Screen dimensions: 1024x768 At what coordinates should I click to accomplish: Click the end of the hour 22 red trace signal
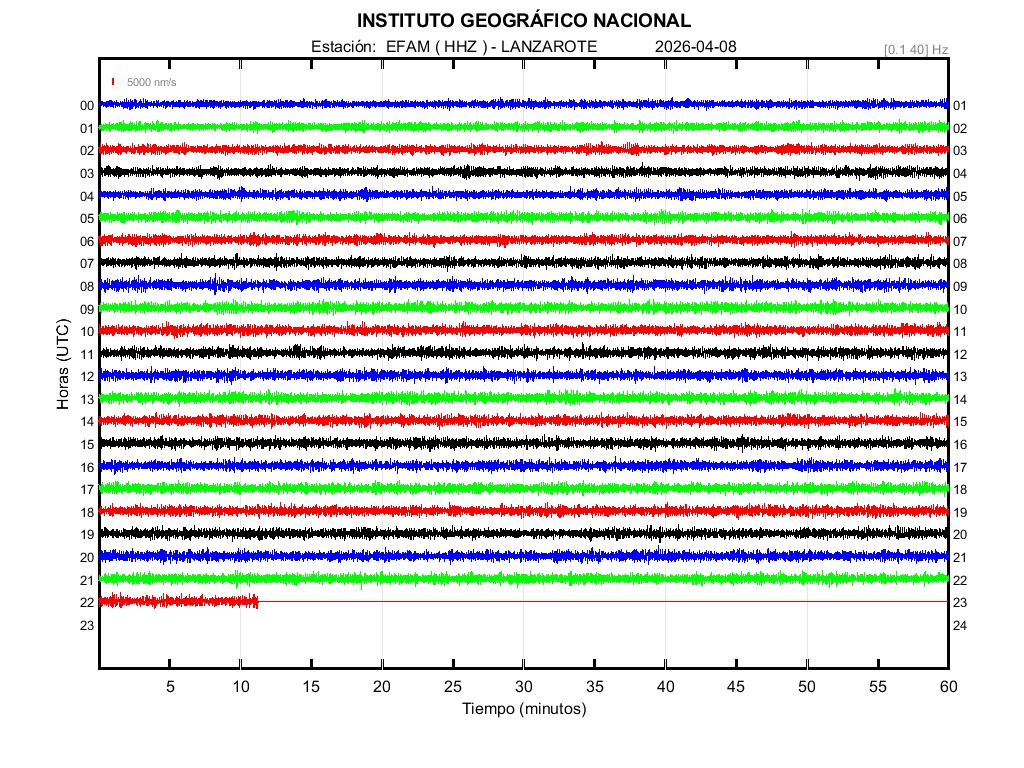[257, 601]
